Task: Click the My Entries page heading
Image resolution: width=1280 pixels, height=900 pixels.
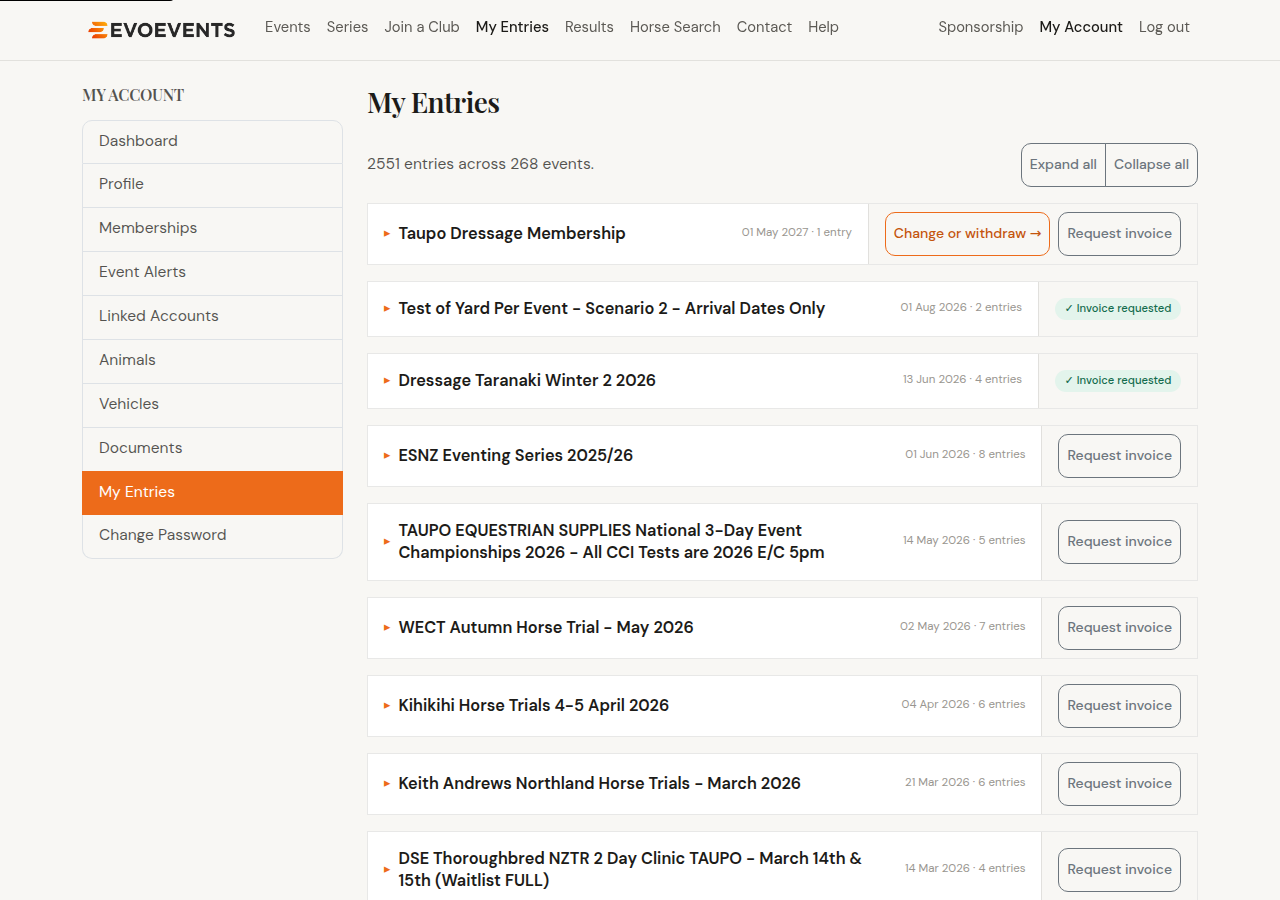Action: click(x=434, y=103)
